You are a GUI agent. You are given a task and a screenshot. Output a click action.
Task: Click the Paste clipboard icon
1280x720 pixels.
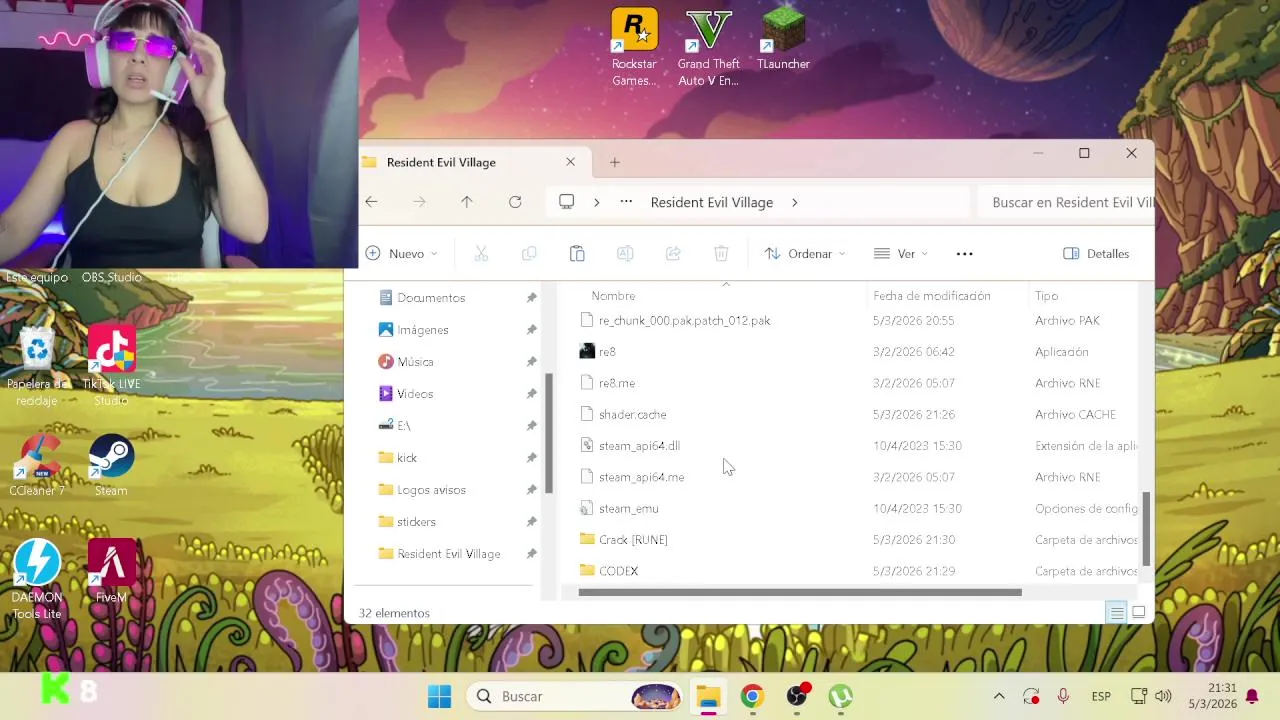577,254
